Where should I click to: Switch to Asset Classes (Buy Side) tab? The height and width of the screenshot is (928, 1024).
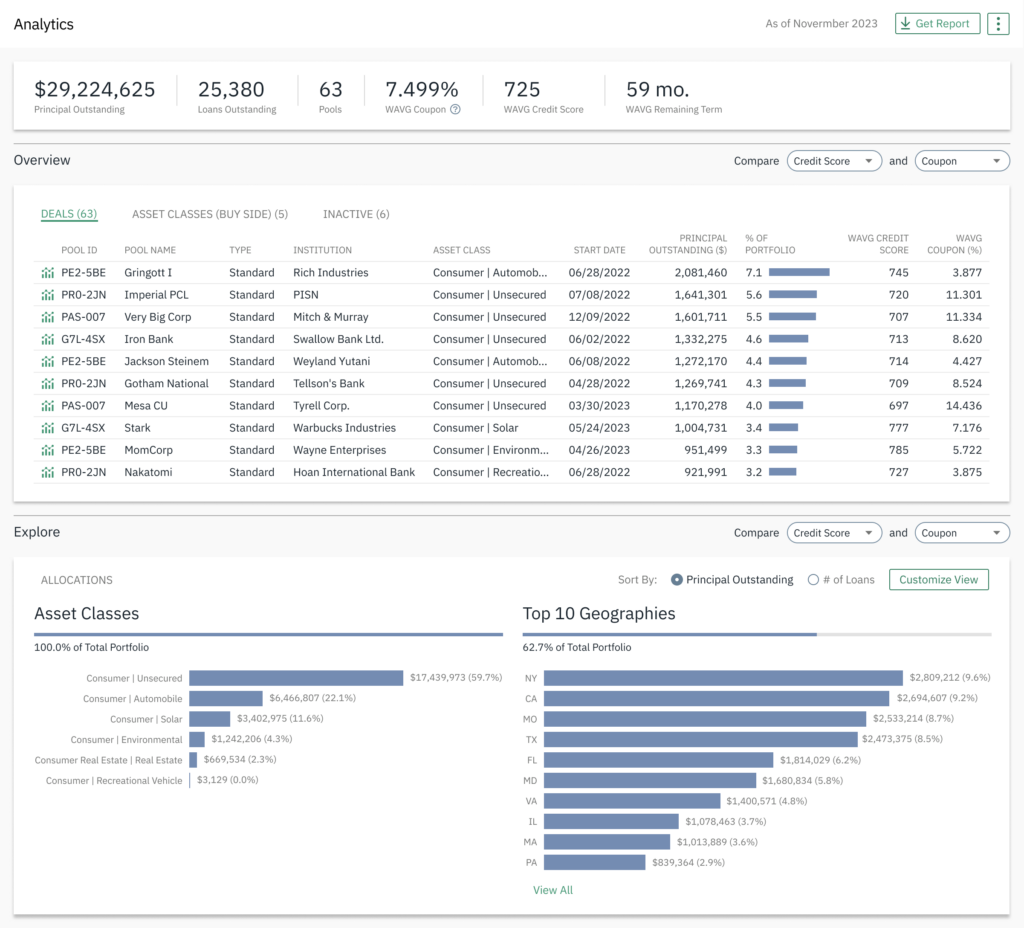click(x=209, y=214)
